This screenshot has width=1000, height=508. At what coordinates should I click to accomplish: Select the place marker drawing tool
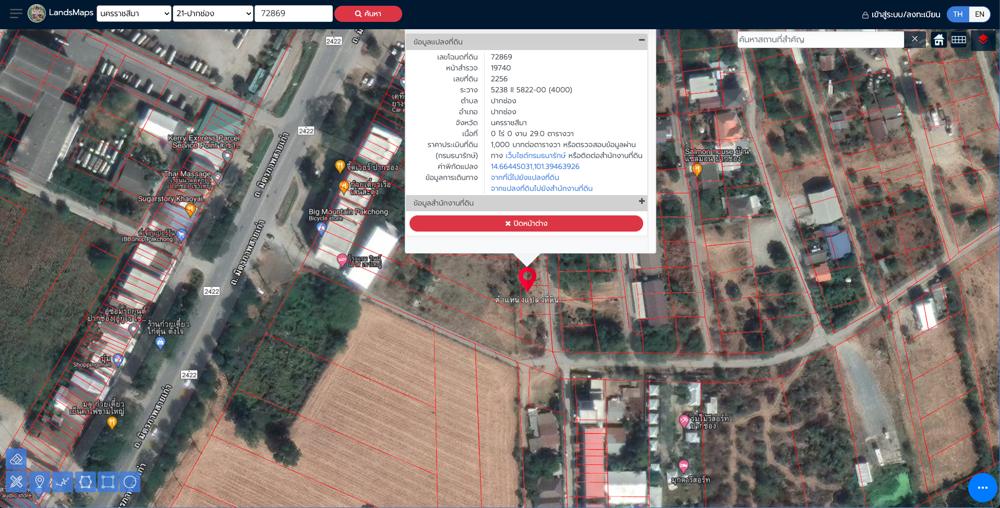pos(40,482)
